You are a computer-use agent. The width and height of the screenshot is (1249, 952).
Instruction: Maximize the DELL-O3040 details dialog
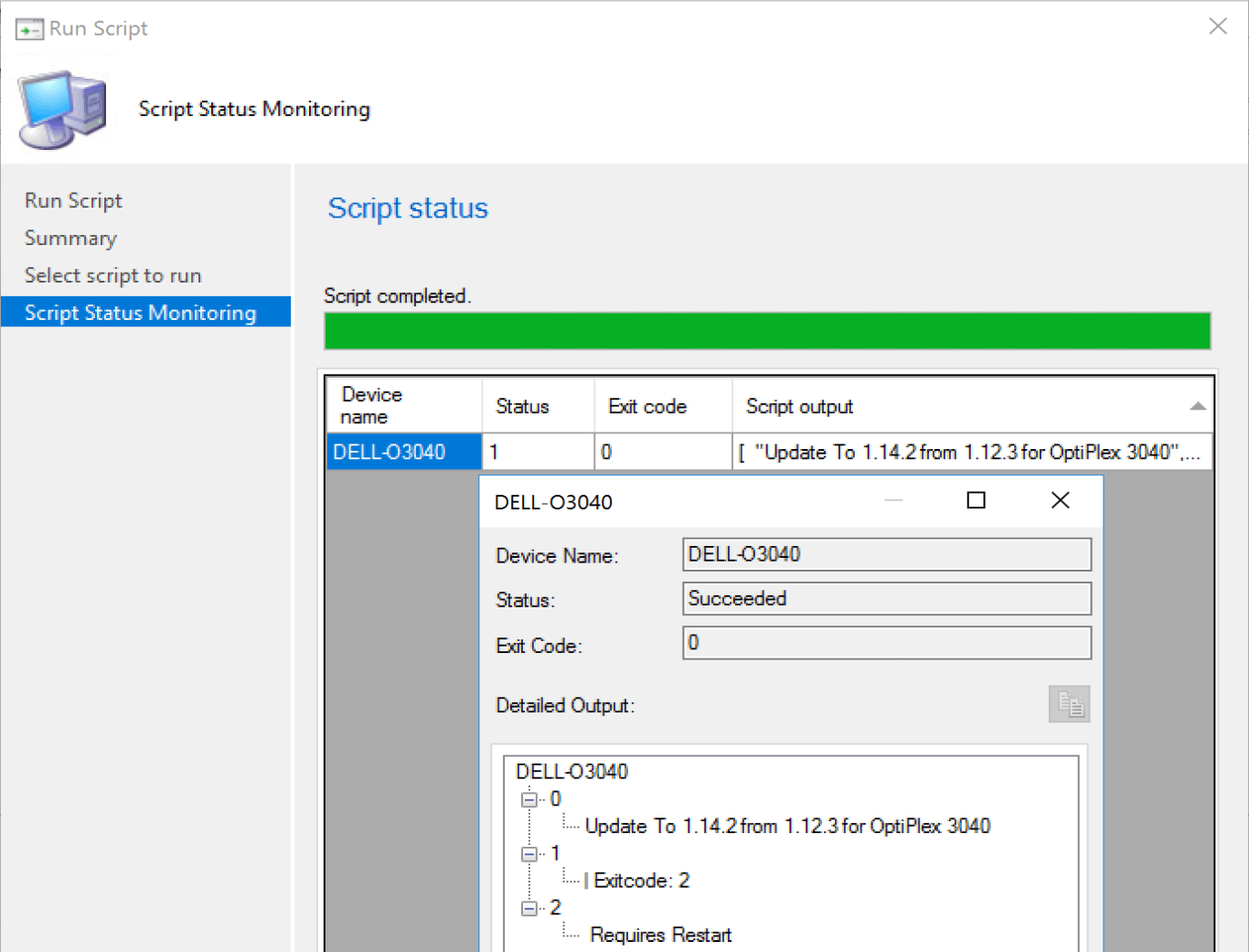[x=976, y=500]
